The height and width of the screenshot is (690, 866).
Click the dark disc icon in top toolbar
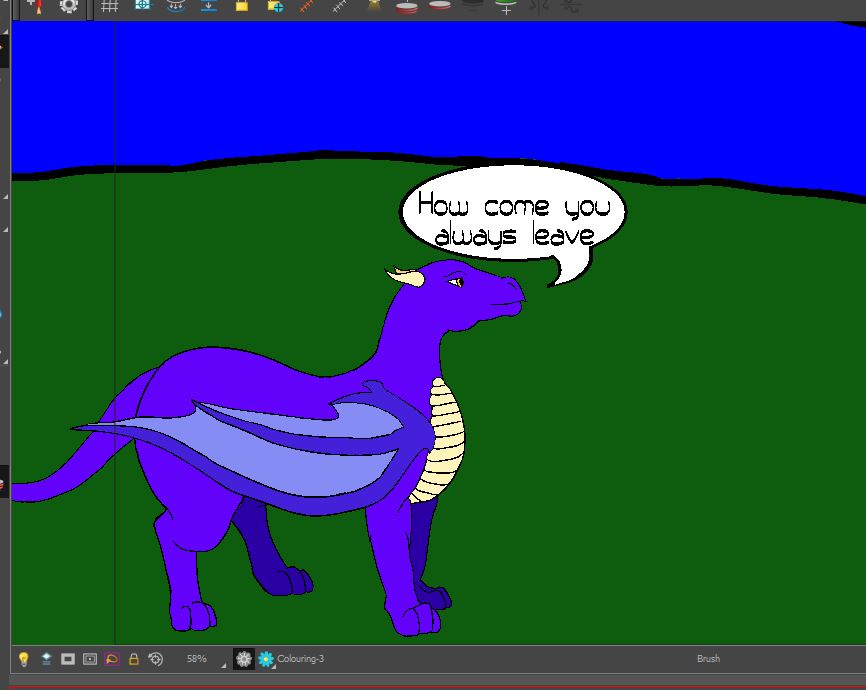(x=473, y=5)
